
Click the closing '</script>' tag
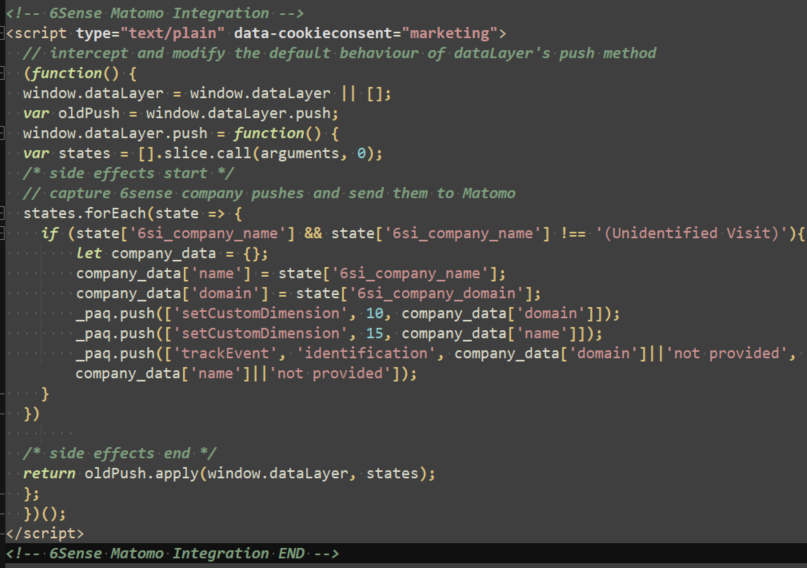45,534
